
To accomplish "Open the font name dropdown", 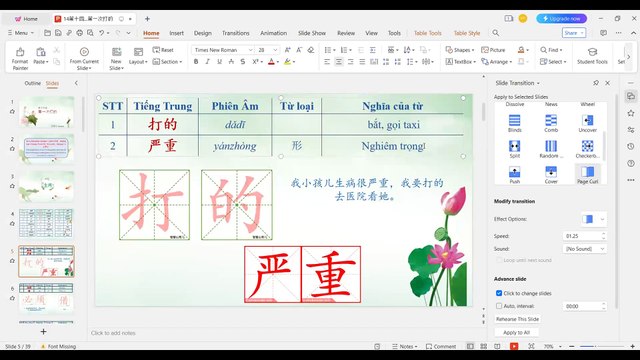I will click(251, 50).
